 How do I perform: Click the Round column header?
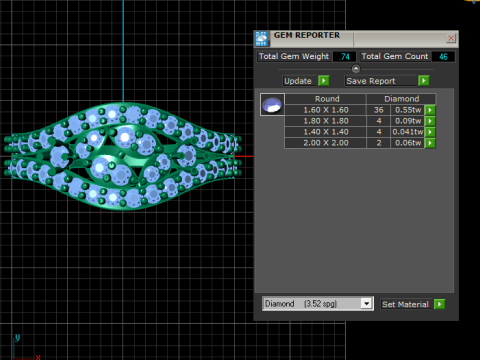point(326,99)
